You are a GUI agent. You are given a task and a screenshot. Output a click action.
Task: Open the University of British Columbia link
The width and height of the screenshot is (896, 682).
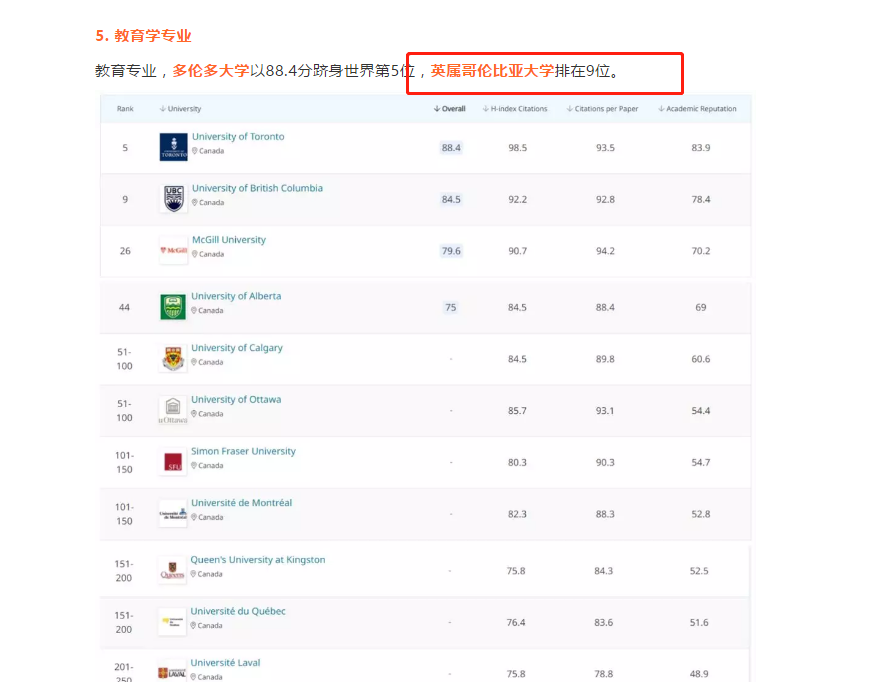(x=257, y=188)
